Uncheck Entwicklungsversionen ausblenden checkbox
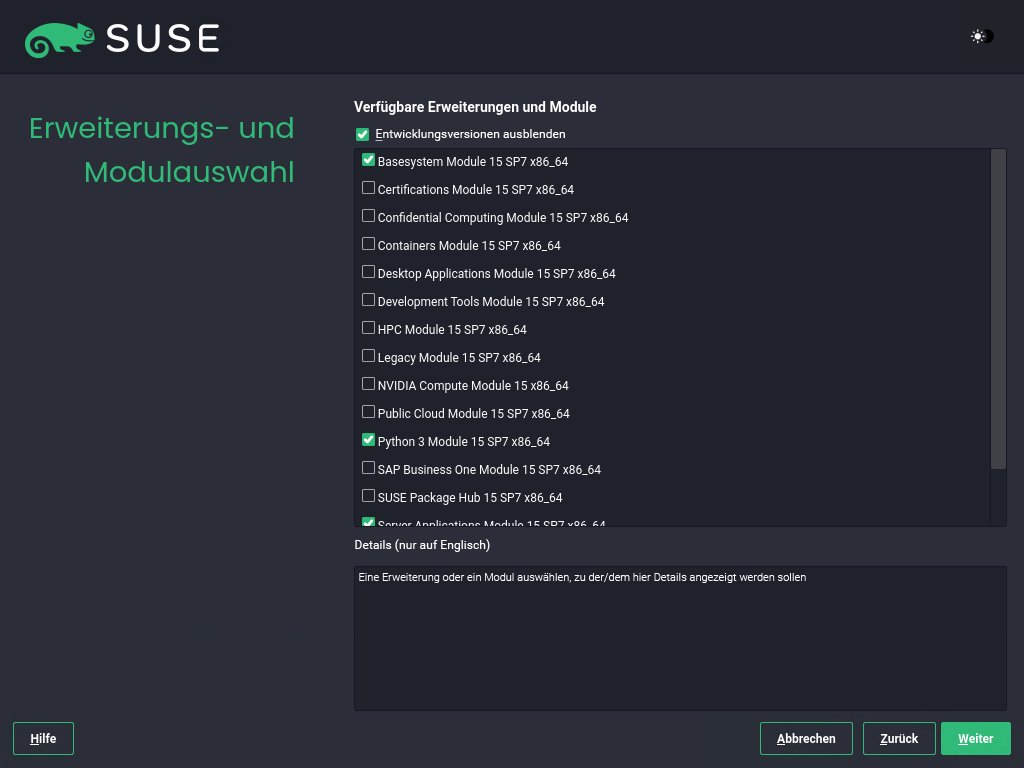The image size is (1024, 768). click(x=362, y=135)
